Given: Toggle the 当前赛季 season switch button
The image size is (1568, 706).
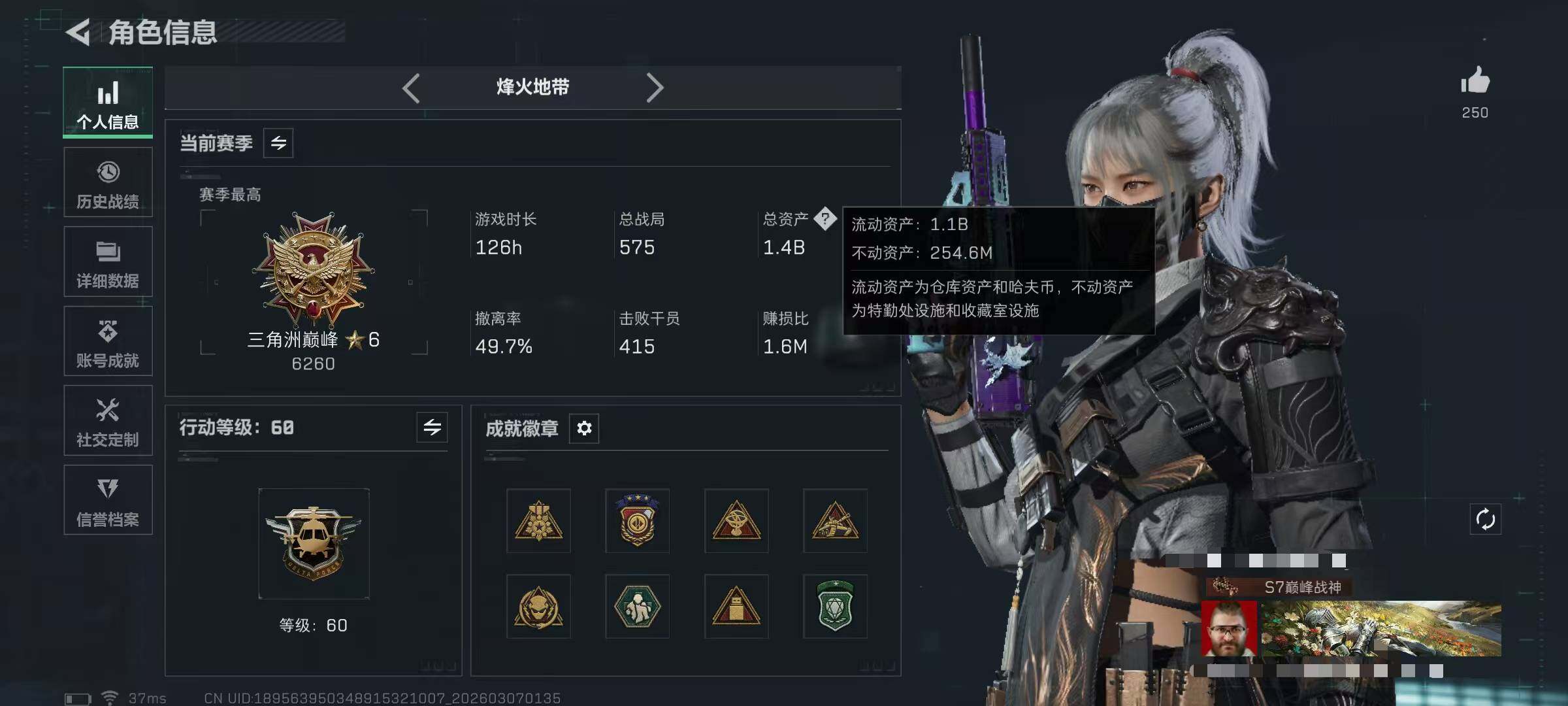Looking at the screenshot, I should click(x=278, y=143).
